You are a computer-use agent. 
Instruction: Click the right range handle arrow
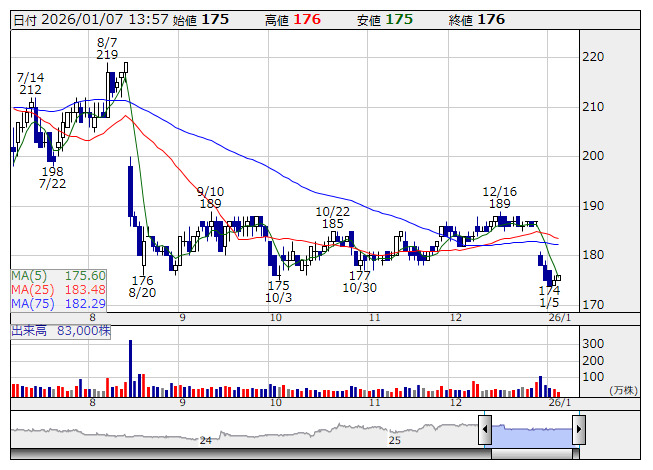(x=579, y=429)
